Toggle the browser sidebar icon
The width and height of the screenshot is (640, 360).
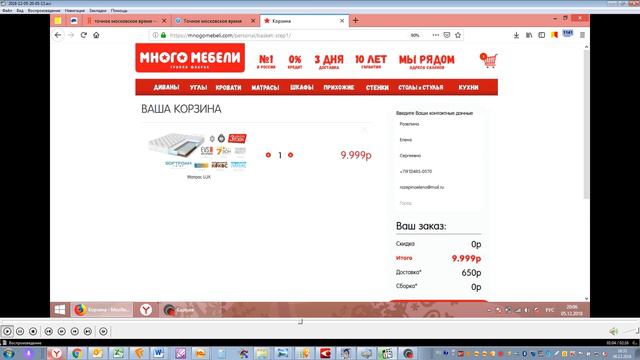click(x=542, y=36)
